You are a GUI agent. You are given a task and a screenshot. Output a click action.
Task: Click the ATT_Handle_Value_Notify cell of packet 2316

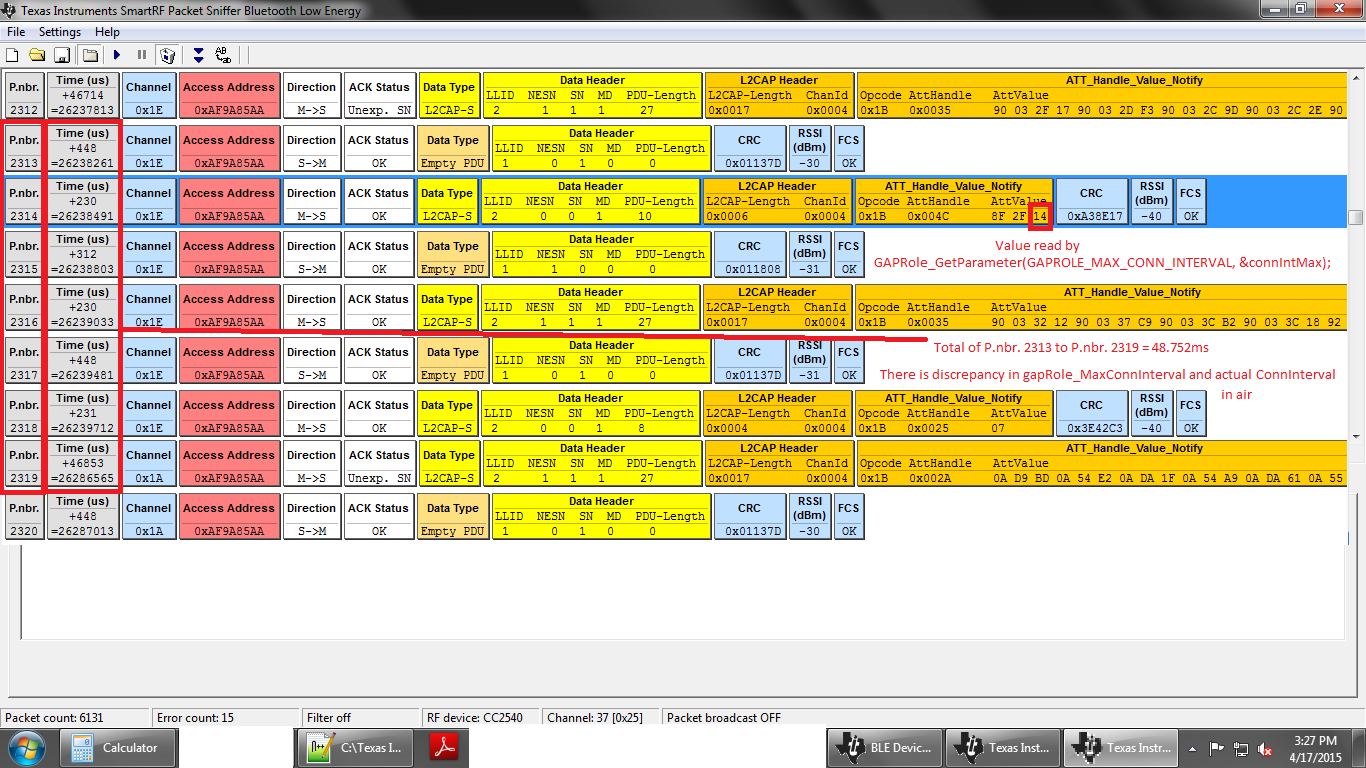pyautogui.click(x=1100, y=308)
